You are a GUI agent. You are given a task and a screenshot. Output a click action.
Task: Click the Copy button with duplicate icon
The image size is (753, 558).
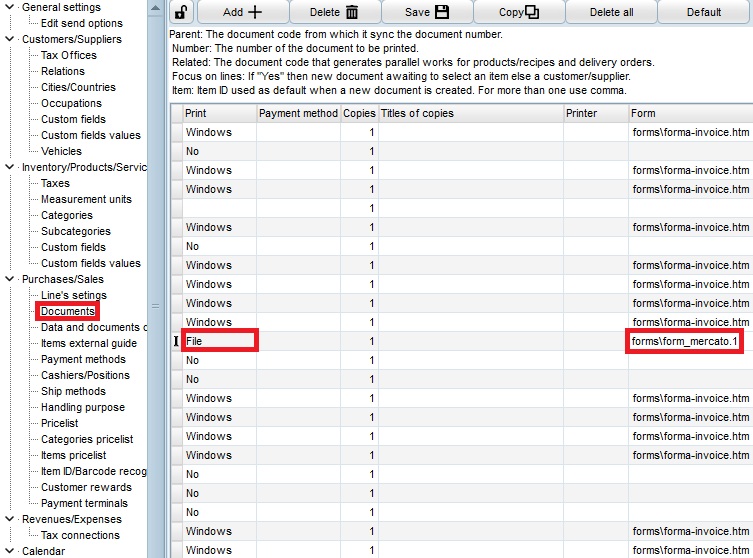point(518,13)
